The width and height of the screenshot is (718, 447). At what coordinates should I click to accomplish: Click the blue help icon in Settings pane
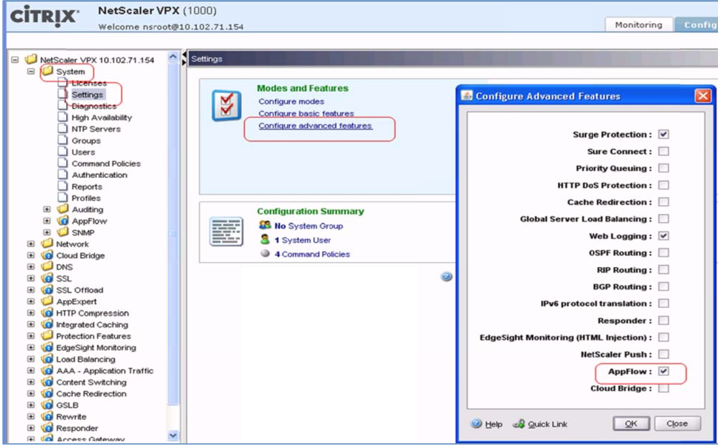pyautogui.click(x=446, y=276)
